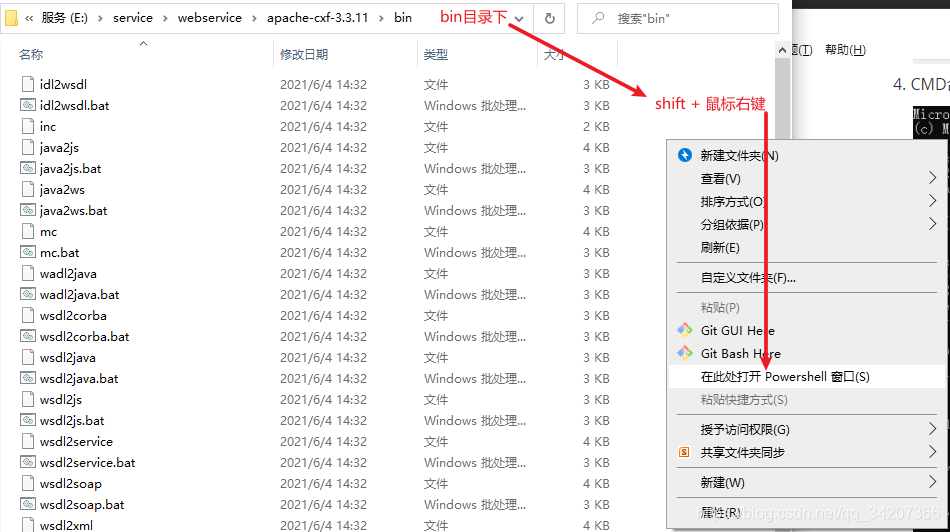Sort by 修改日期 column header
Screen dimensions: 950x532
point(304,55)
